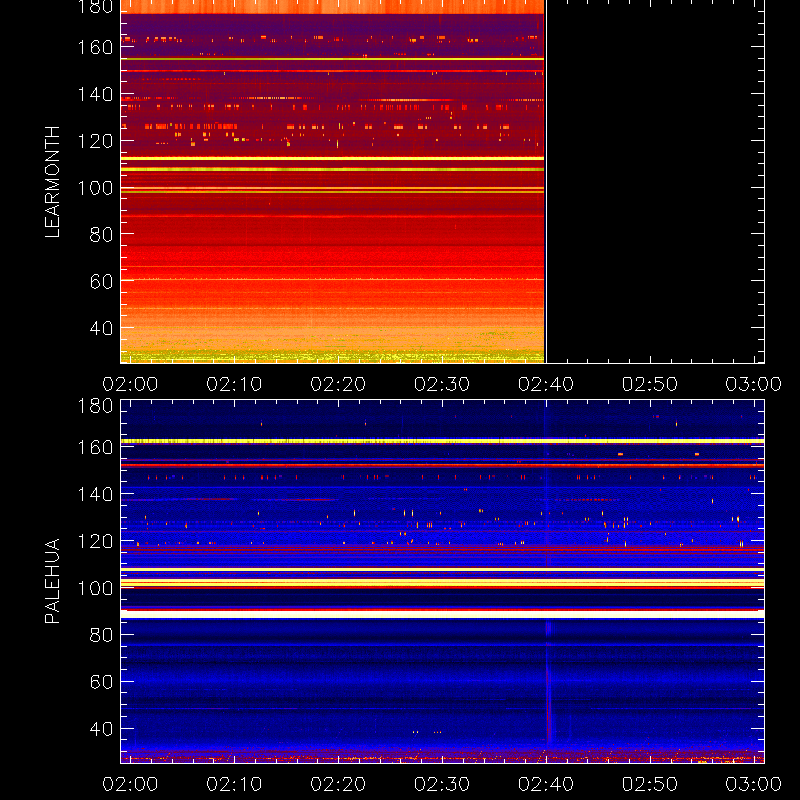This screenshot has height=800, width=800.
Task: Click the 02:10 time label under LEARMONTH plot
Action: pos(234,384)
